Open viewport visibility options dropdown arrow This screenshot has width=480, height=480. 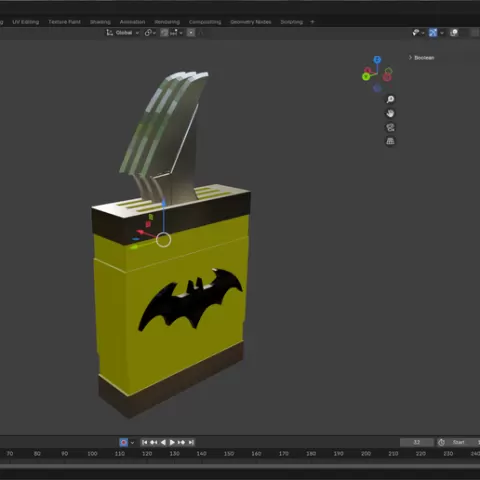click(423, 33)
